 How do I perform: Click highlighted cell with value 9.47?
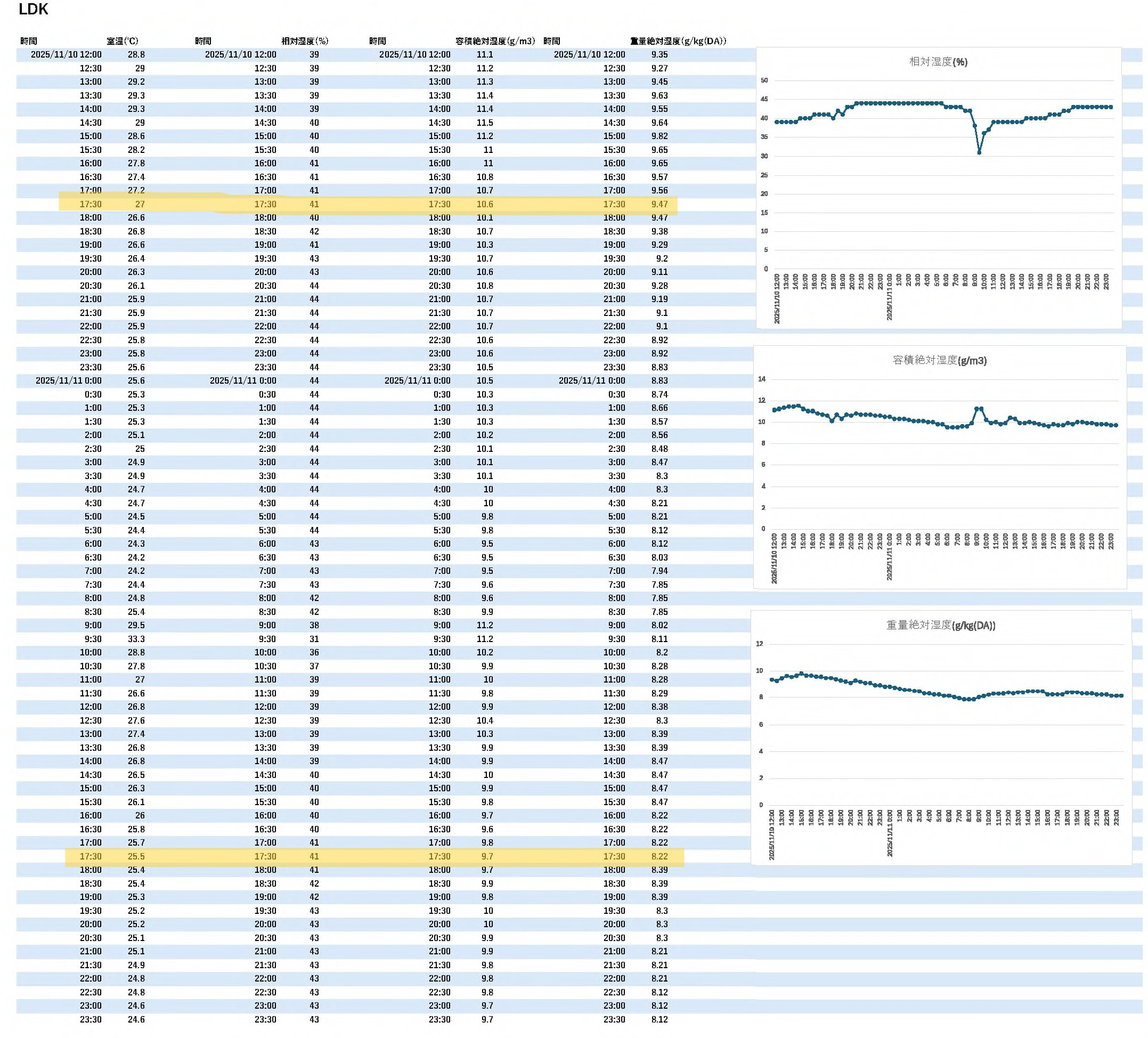coord(660,204)
